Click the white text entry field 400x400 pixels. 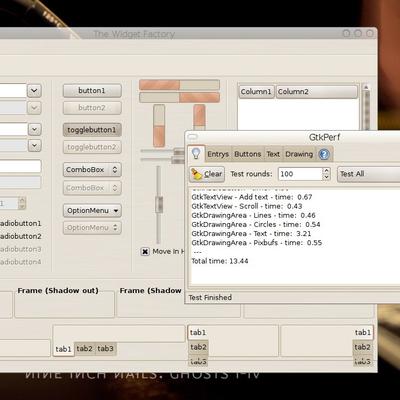pos(20,166)
